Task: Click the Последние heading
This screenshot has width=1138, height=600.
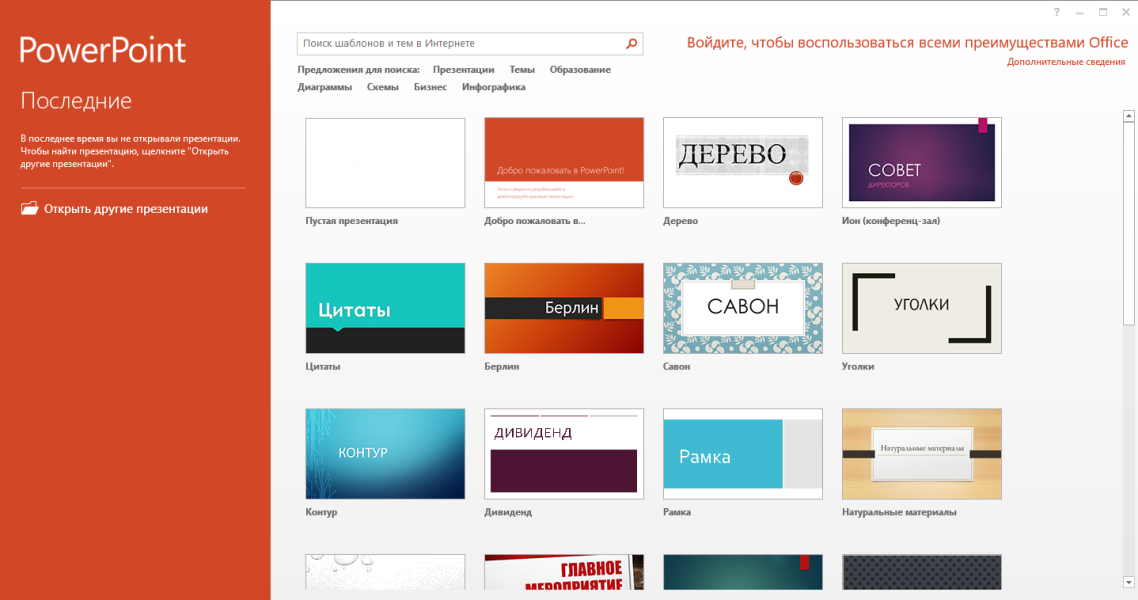Action: pos(76,101)
